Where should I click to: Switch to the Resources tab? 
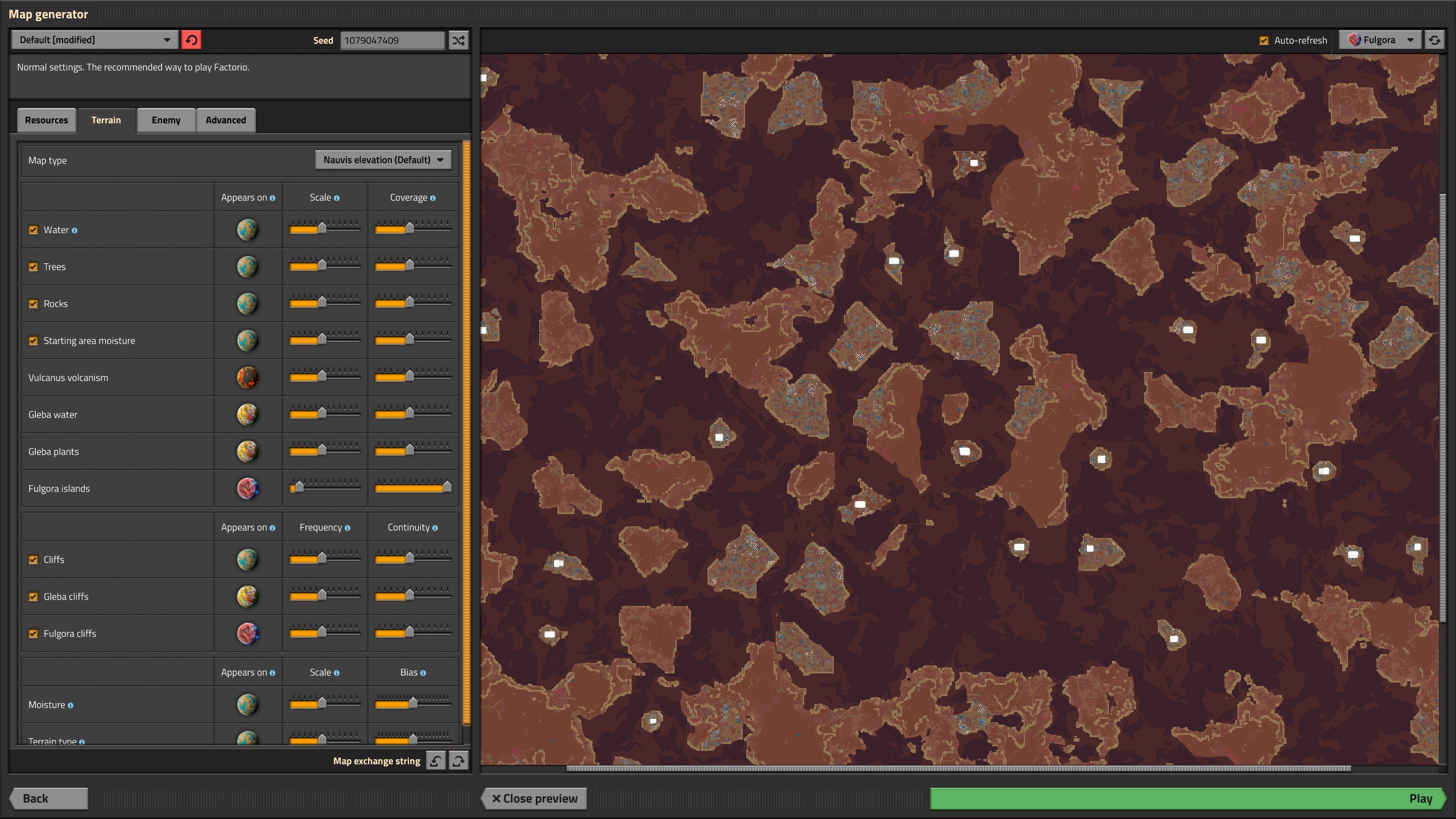pos(47,120)
